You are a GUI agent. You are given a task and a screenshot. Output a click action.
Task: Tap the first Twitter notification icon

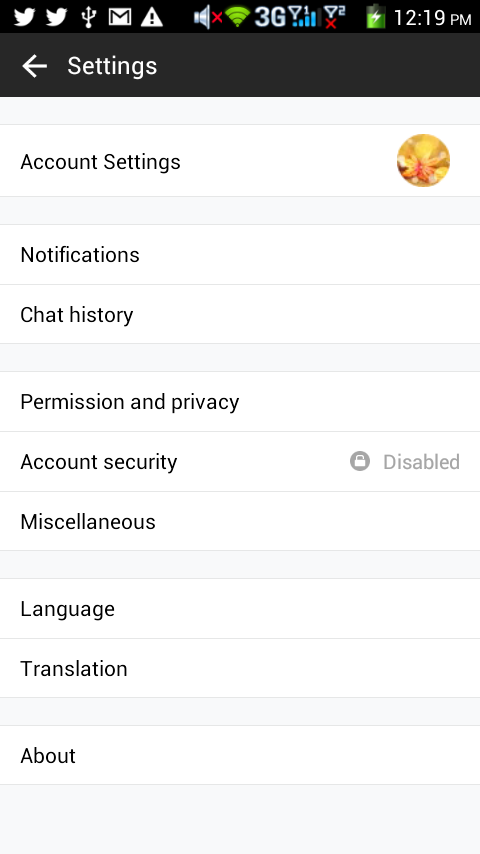(x=25, y=16)
